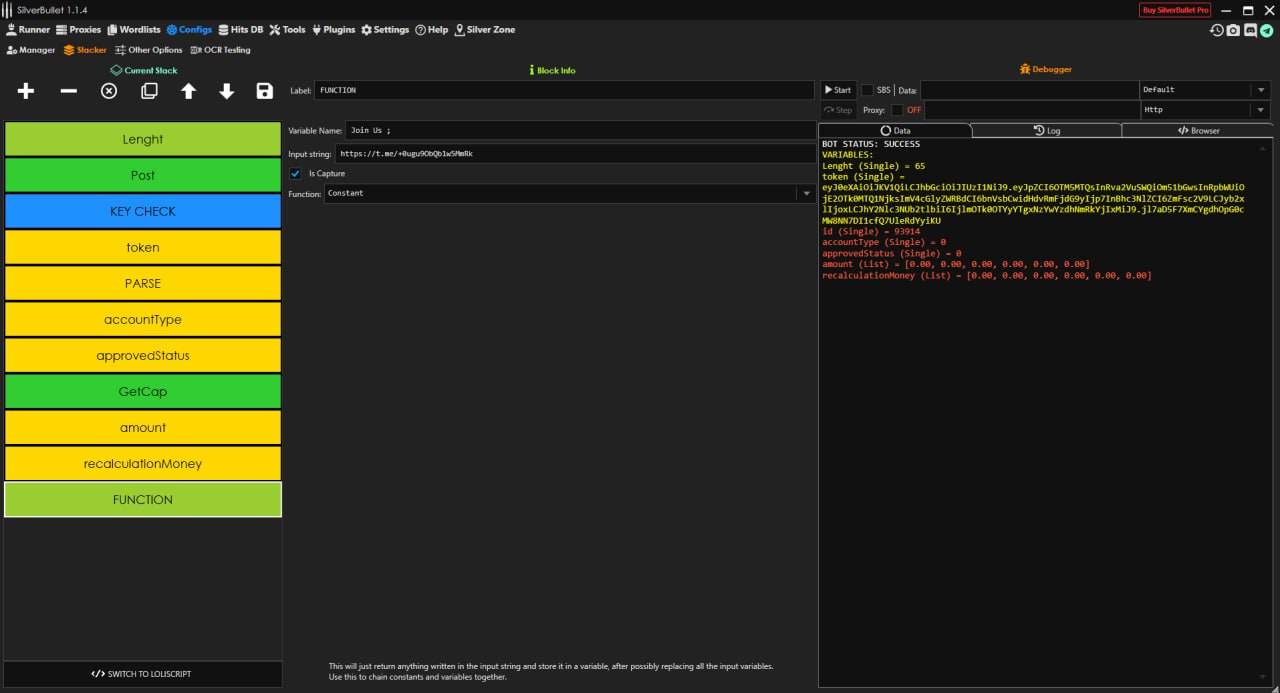The image size is (1280, 693).
Task: Open the Telegram icon at the top right
Action: [x=1266, y=30]
